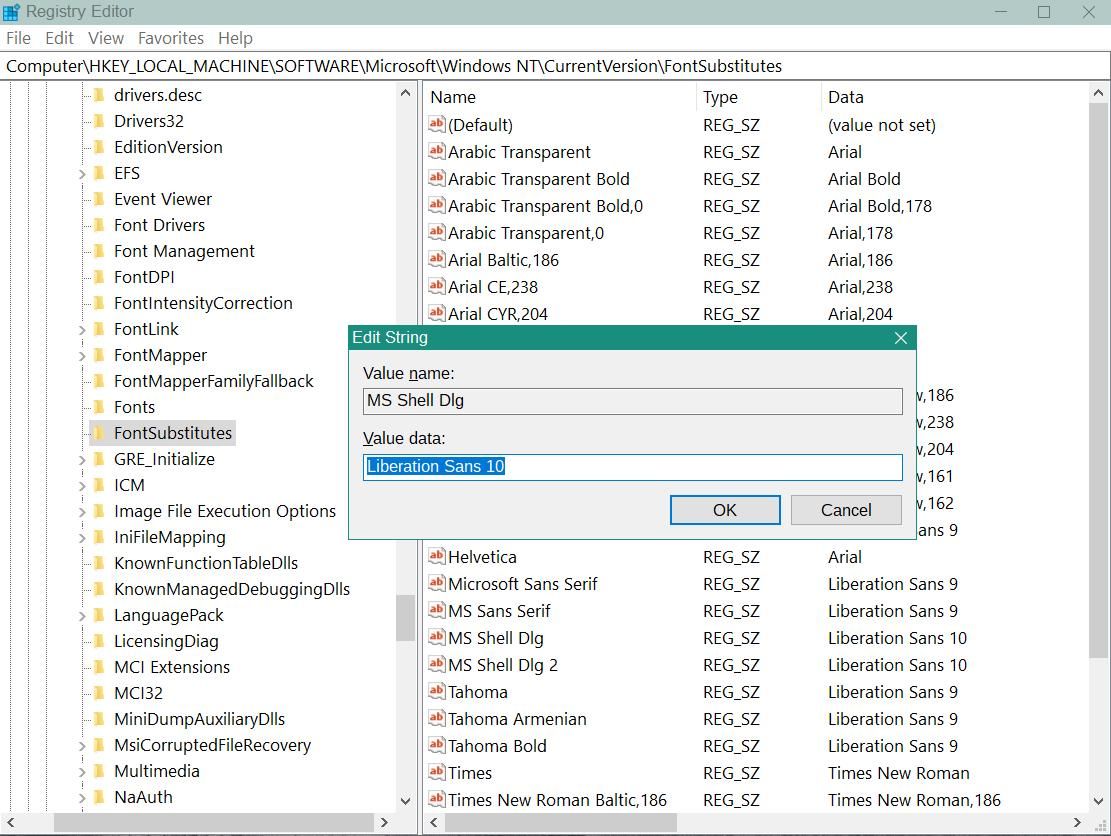Click the tree pane vertical scrollbar thumb
Screen dimensions: 1111x836
click(405, 618)
